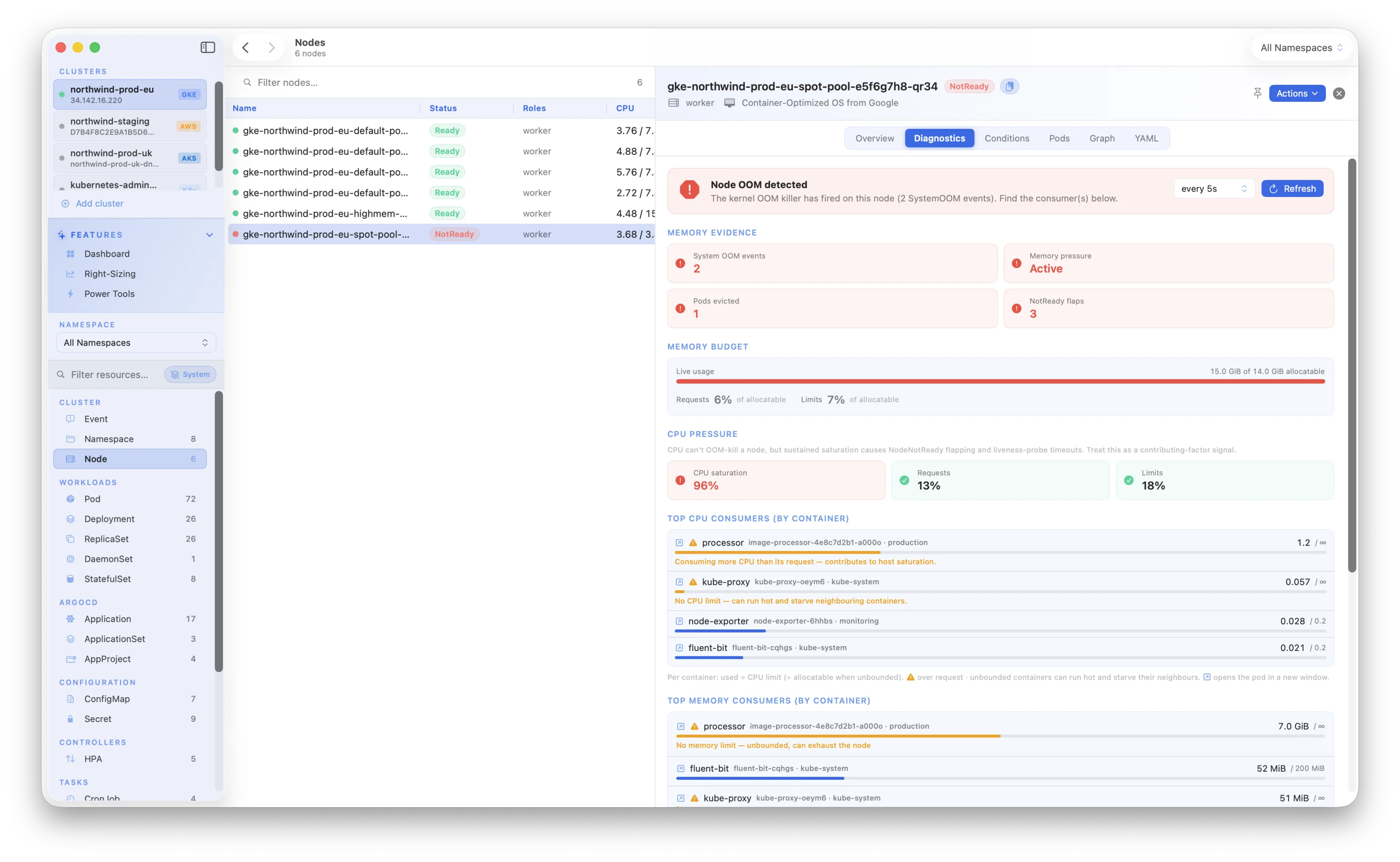
Task: Select Deployment resource in sidebar
Action: [130, 519]
